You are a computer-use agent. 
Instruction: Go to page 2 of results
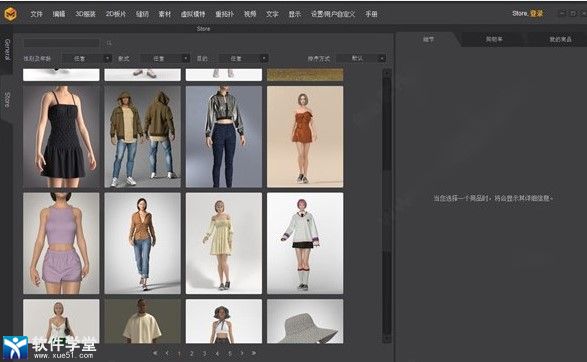point(192,353)
